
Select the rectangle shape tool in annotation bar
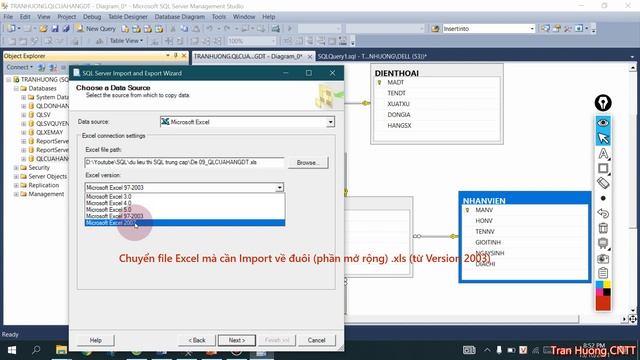[x=603, y=168]
